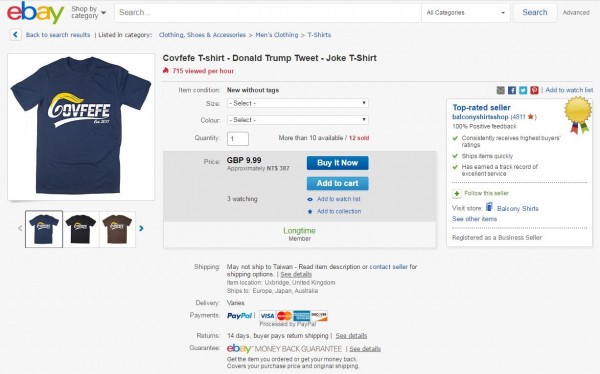Share listing on Twitter icon

tap(523, 90)
